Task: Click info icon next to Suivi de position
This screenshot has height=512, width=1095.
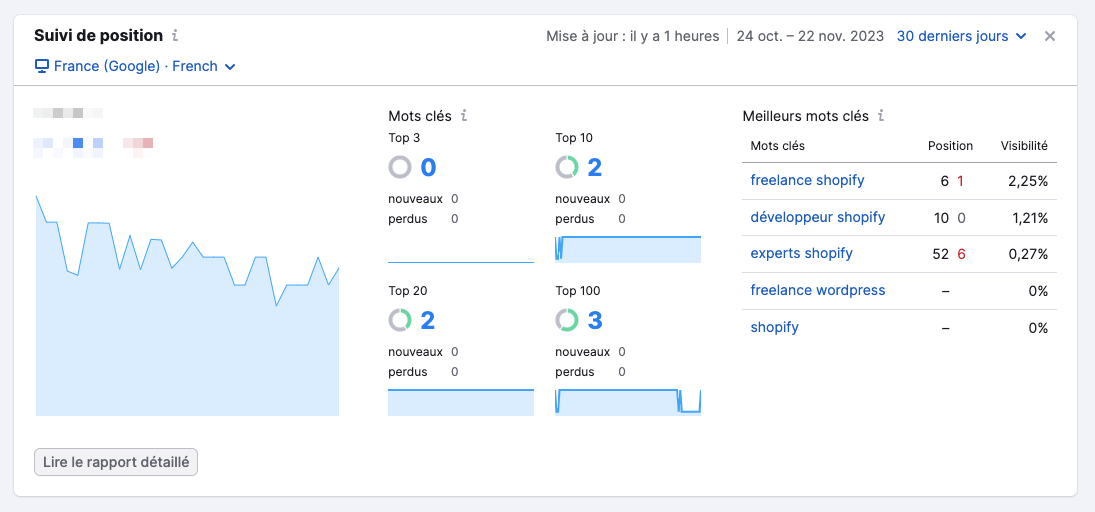Action: click(x=175, y=35)
